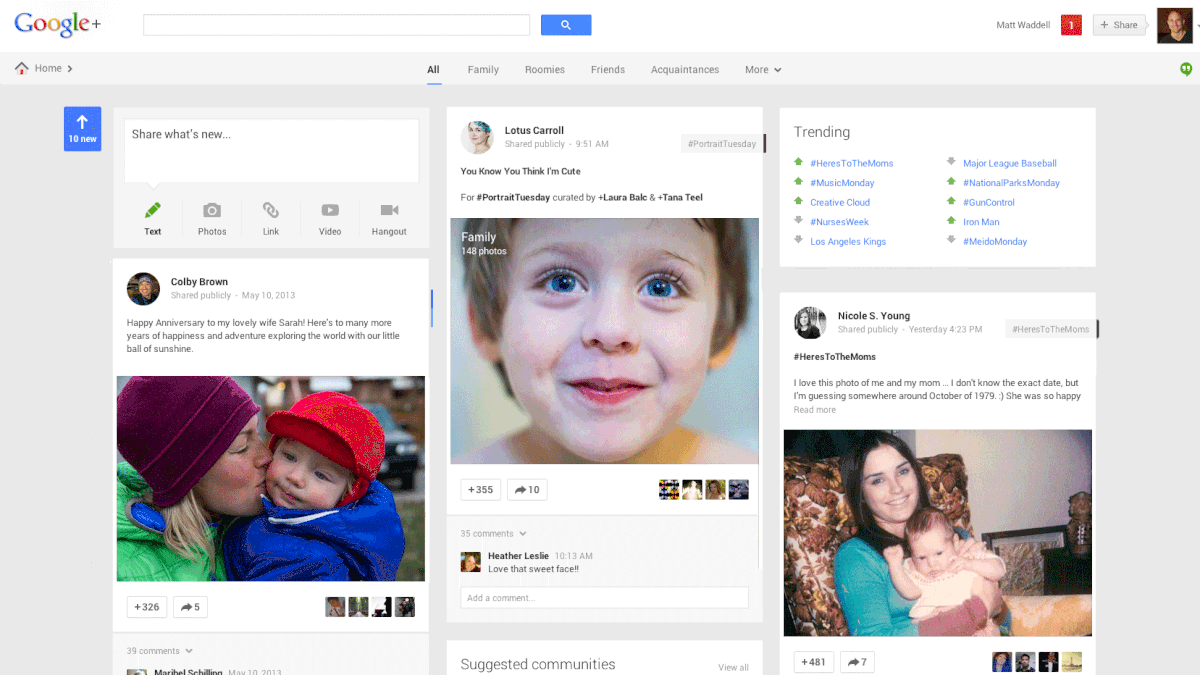The width and height of the screenshot is (1200, 675).
Task: Click the +1 avatars on Lotus's post
Action: pos(704,490)
